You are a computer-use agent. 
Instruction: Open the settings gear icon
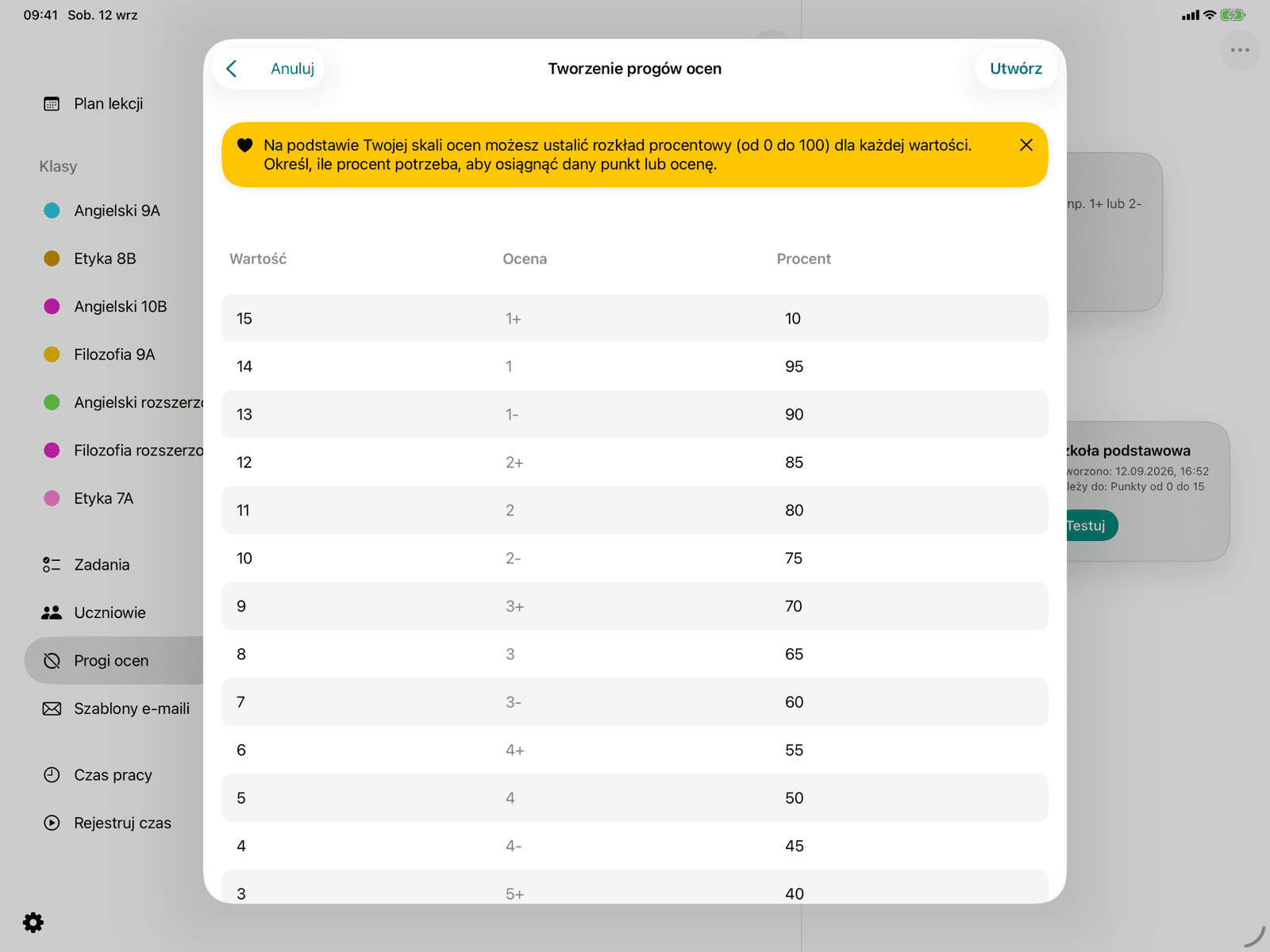click(x=33, y=922)
